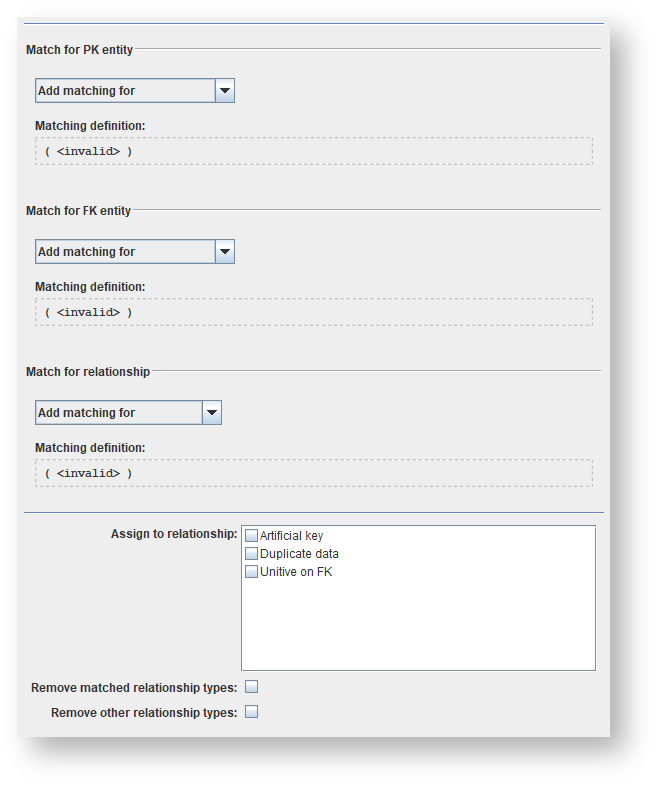Click the FK entity matching definition box
Image resolution: width=658 pixels, height=785 pixels.
[313, 312]
